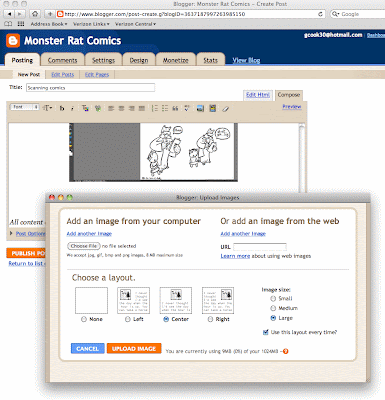
Task: Justify text with the full-justify icon
Action: (142, 108)
